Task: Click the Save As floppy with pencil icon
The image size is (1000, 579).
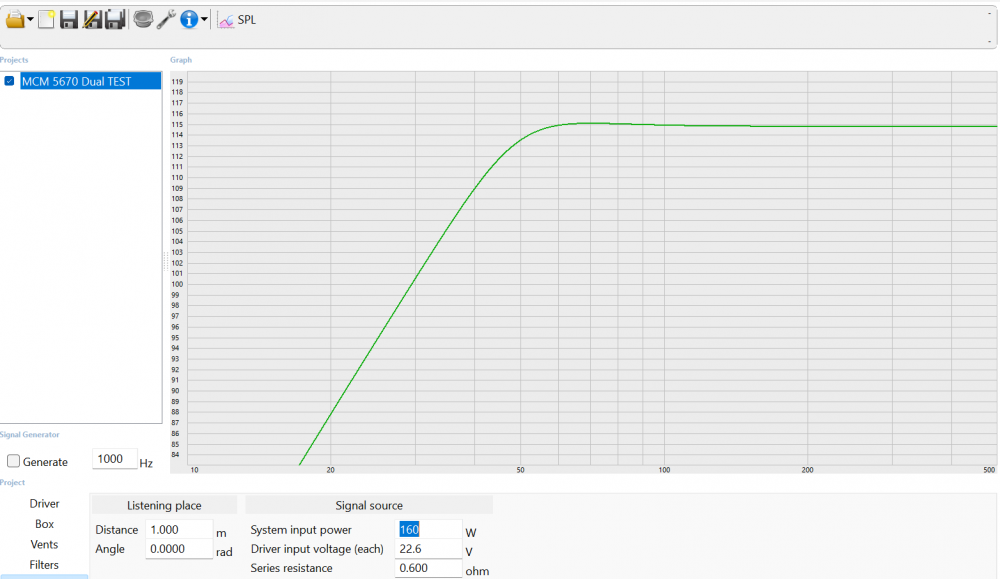Action: 92,19
